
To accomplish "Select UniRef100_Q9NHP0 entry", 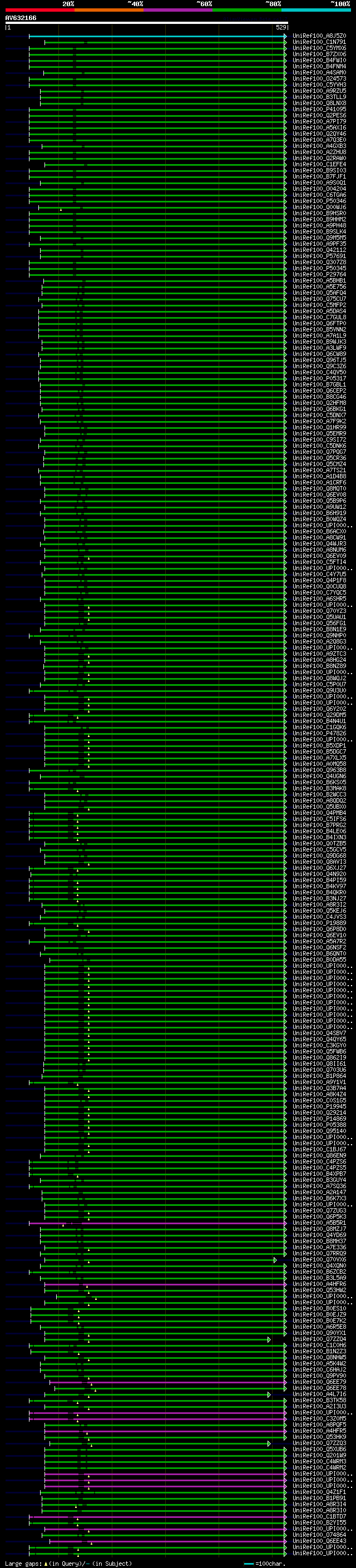I will [x=319, y=635].
